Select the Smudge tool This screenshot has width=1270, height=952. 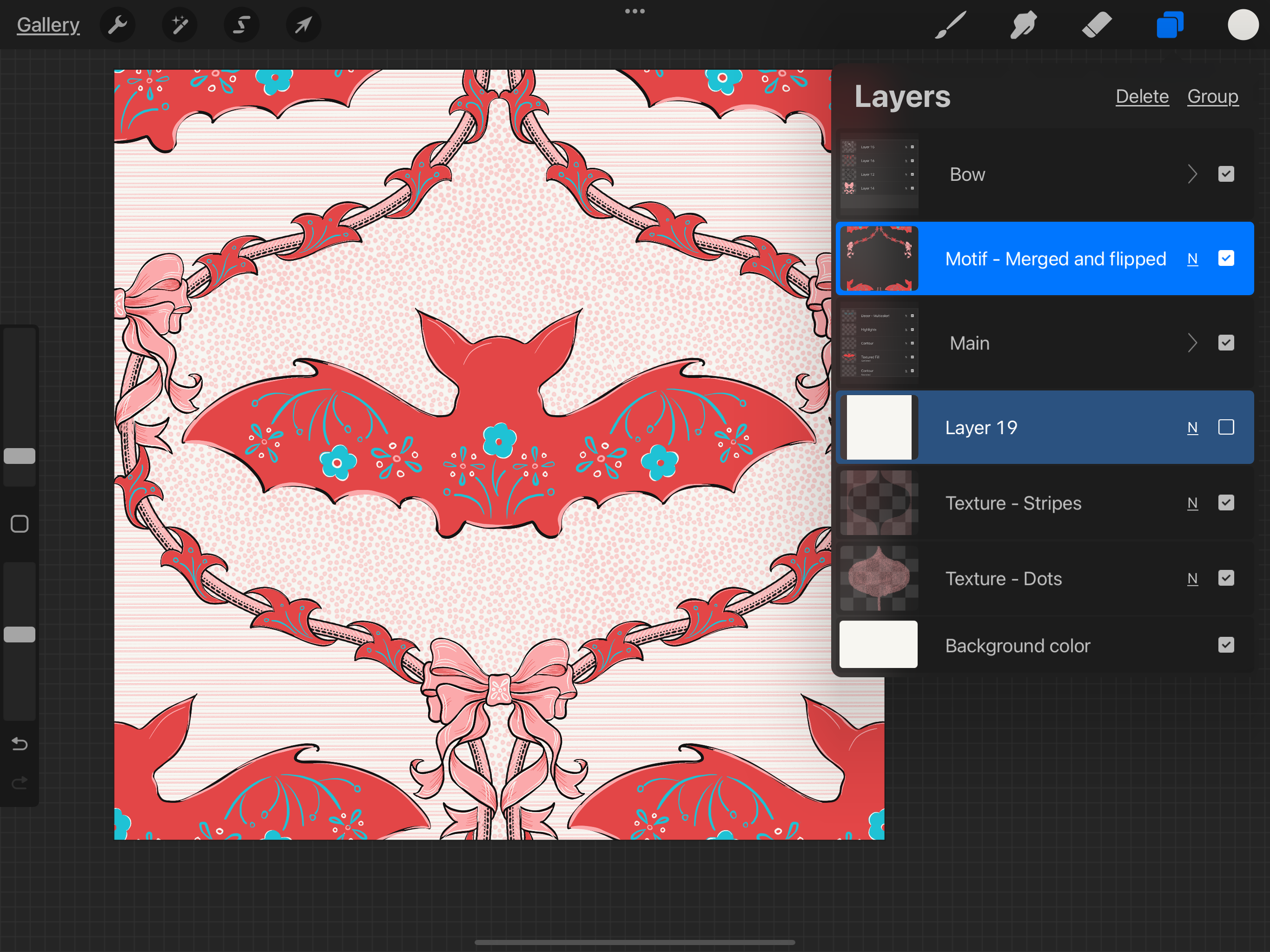click(1023, 25)
